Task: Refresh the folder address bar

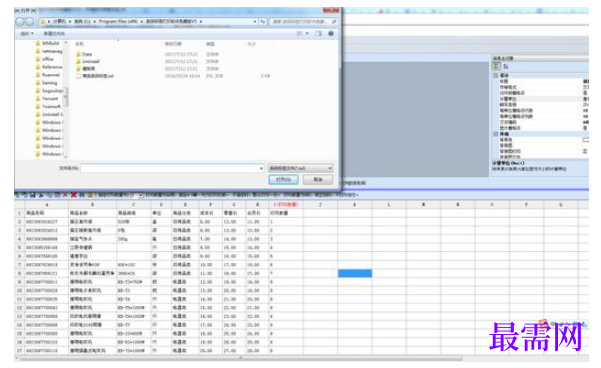Action: click(x=263, y=22)
